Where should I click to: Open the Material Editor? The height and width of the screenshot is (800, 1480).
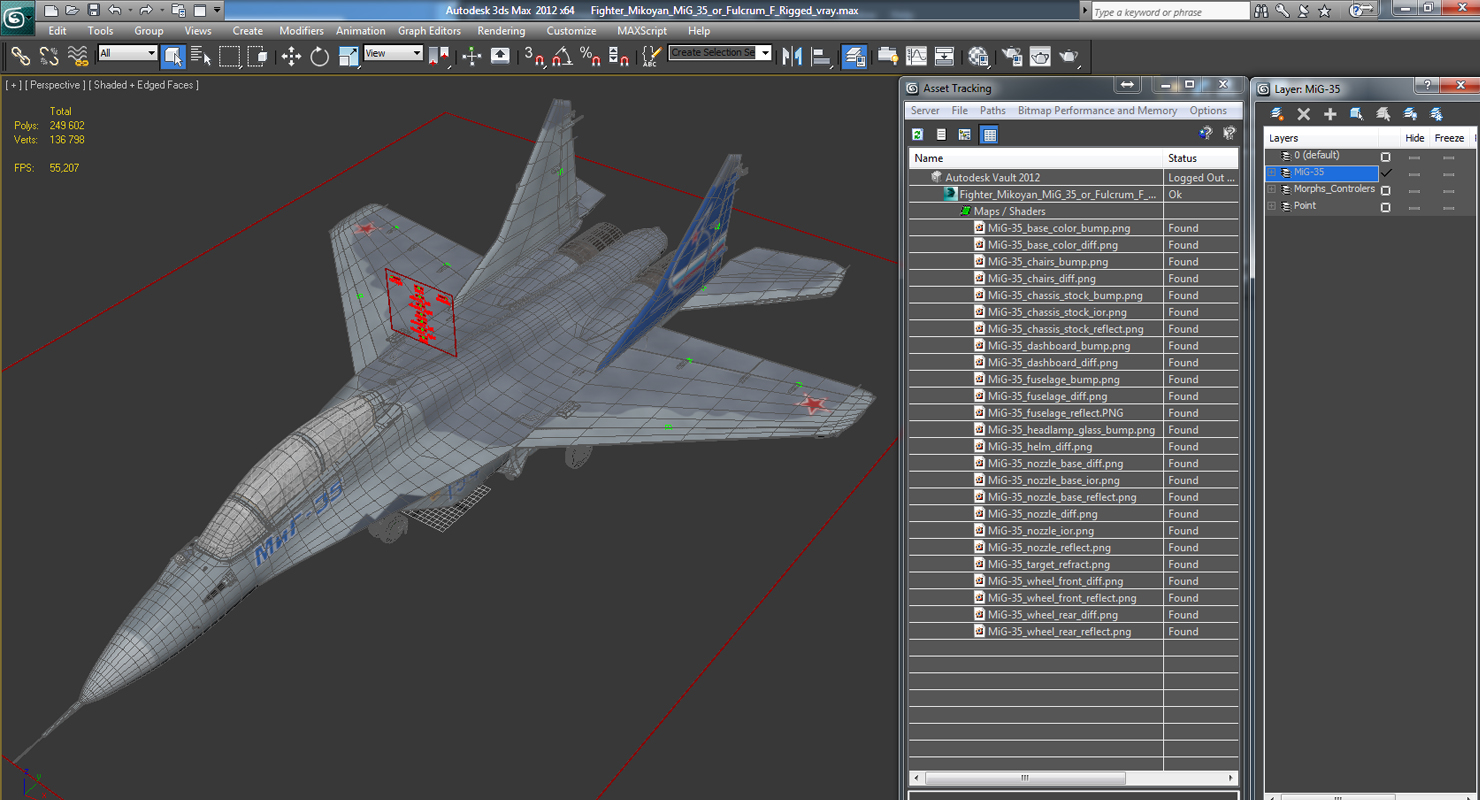coord(978,57)
